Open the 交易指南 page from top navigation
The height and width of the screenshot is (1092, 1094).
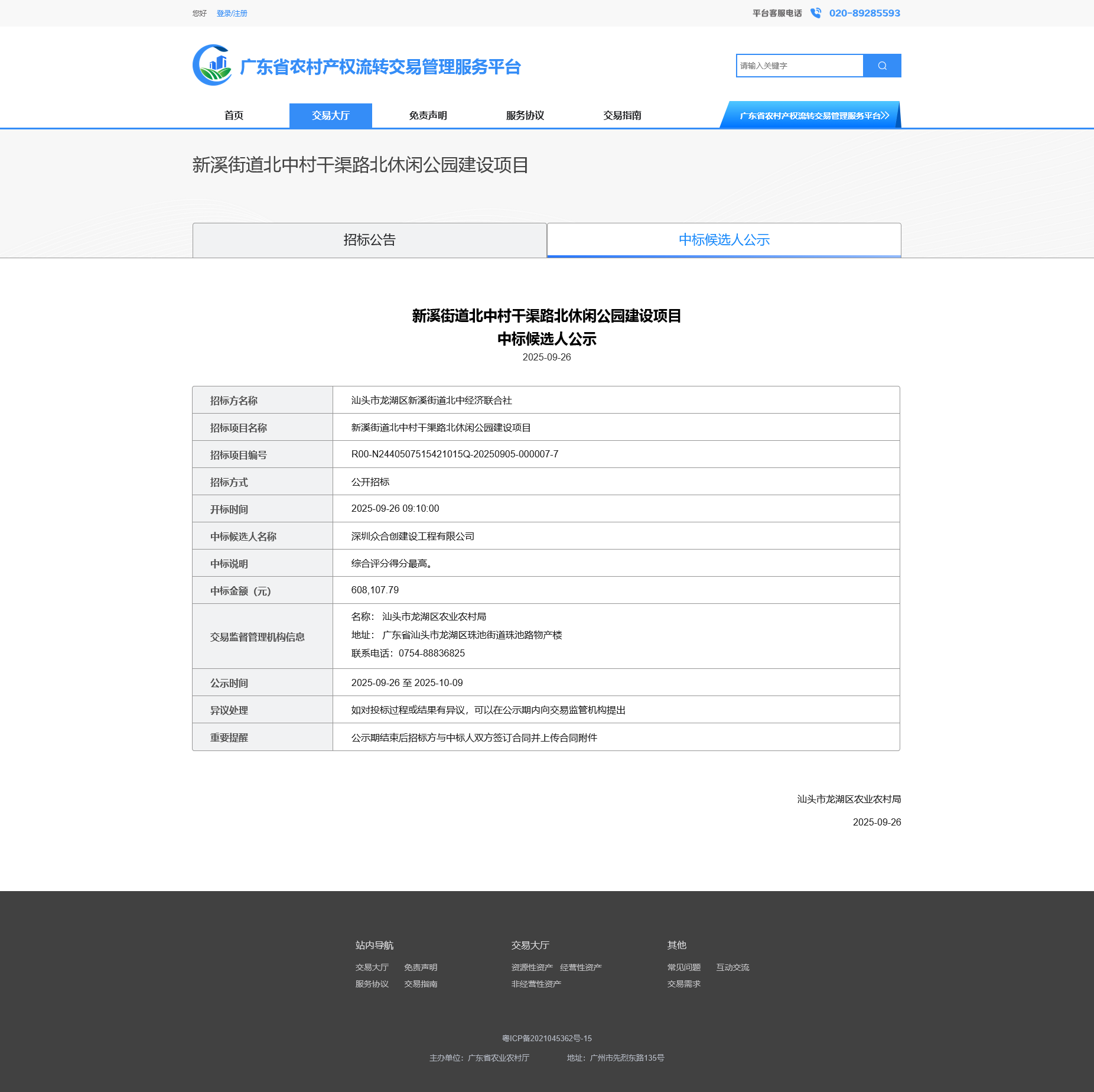(x=623, y=115)
